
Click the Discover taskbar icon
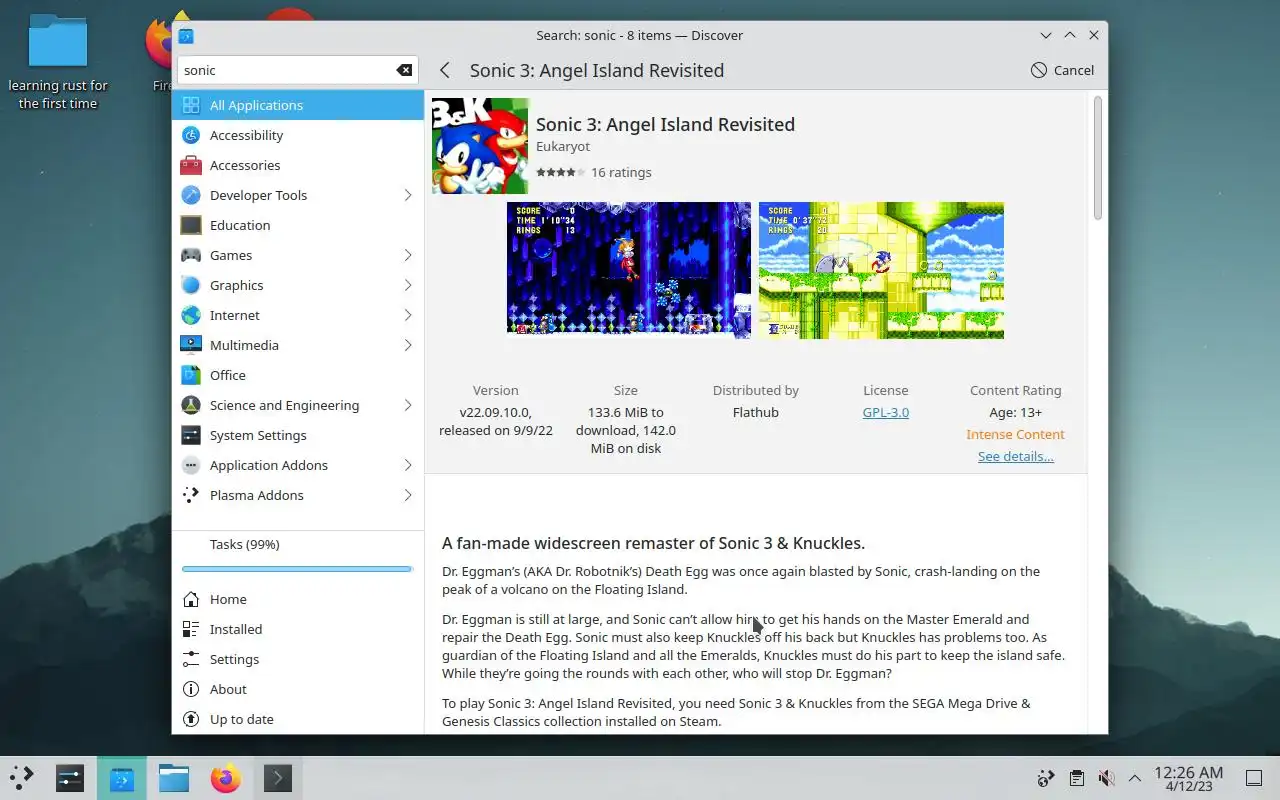122,778
